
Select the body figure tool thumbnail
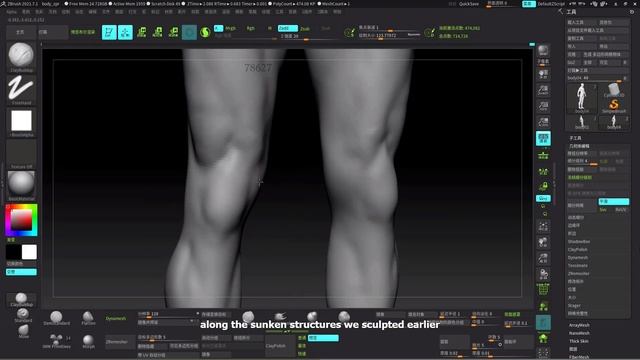tap(582, 97)
